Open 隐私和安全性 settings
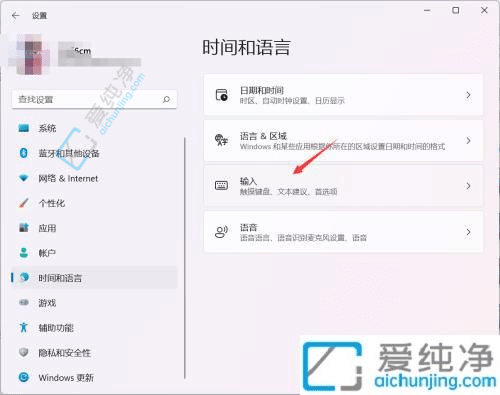The image size is (500, 395). tap(94, 352)
